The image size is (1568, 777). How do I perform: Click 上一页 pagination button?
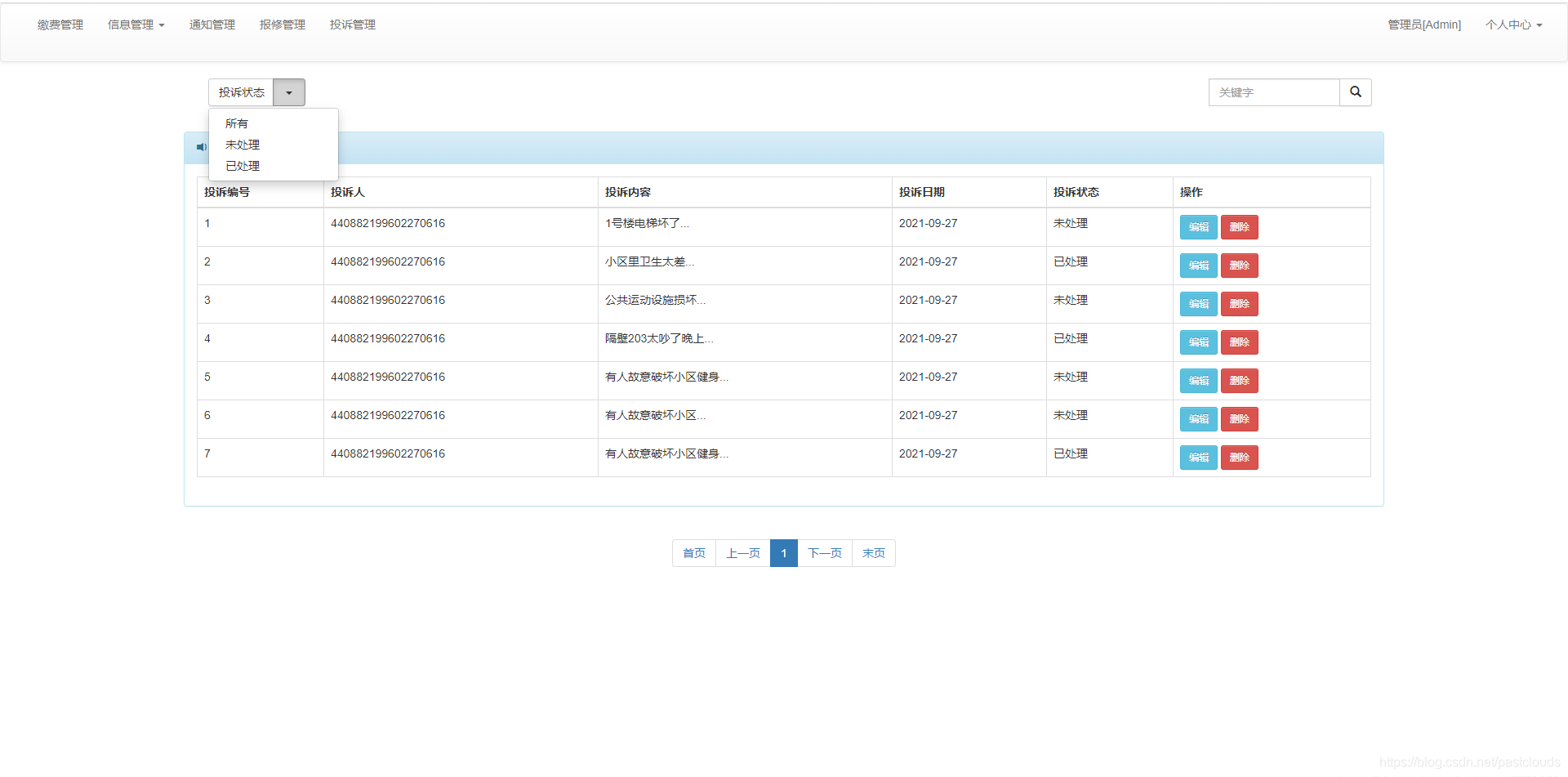tap(743, 553)
